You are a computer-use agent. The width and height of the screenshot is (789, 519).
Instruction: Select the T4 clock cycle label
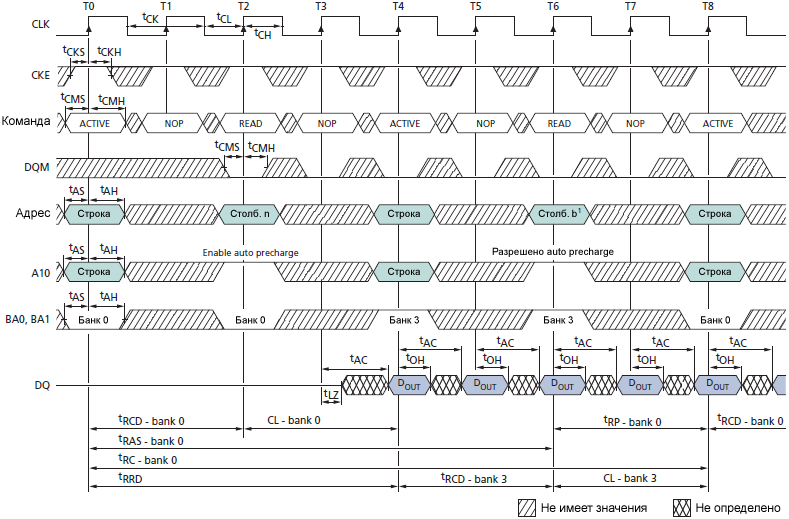398,6
